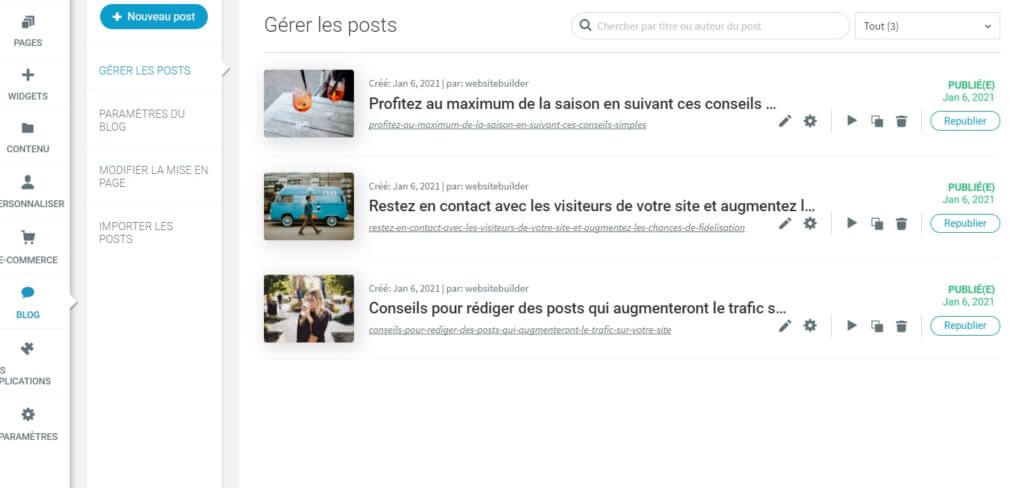
Task: Open the 'profitez-au-maximum-de-la-saison' slug link
Action: pos(507,125)
